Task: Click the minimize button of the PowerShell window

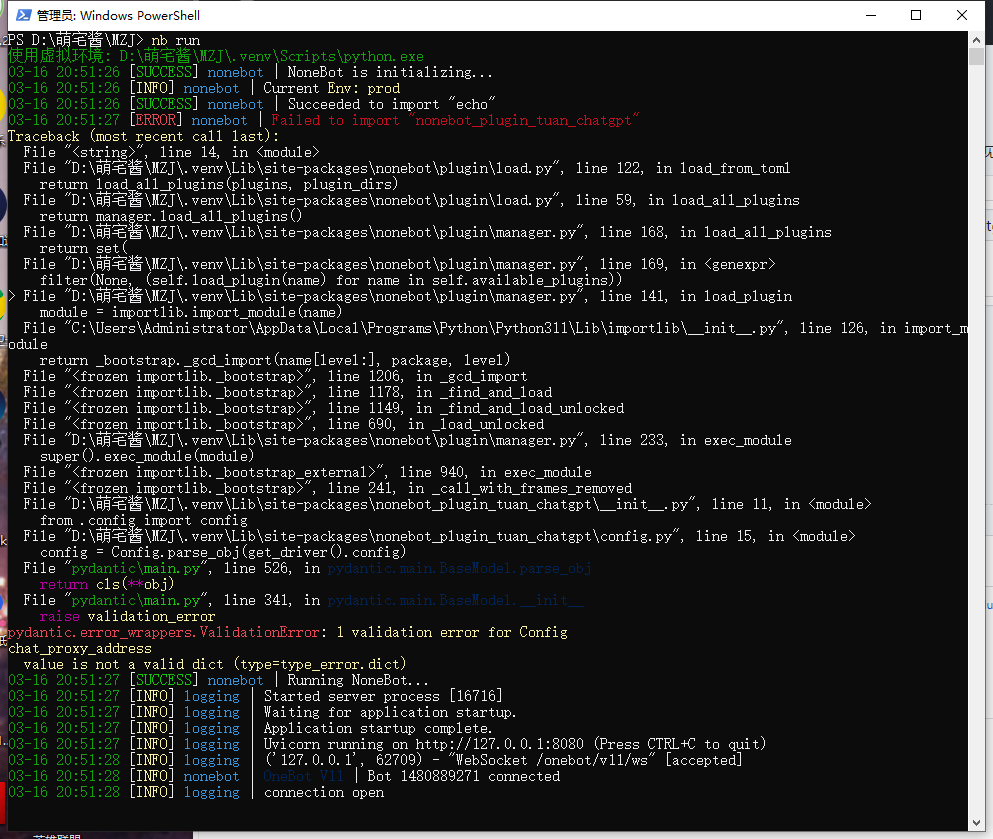Action: tap(871, 15)
